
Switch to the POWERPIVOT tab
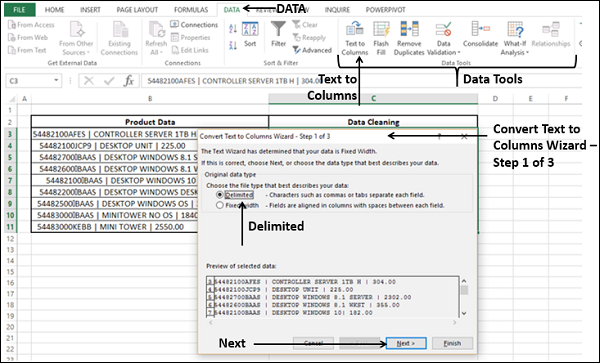pyautogui.click(x=385, y=10)
